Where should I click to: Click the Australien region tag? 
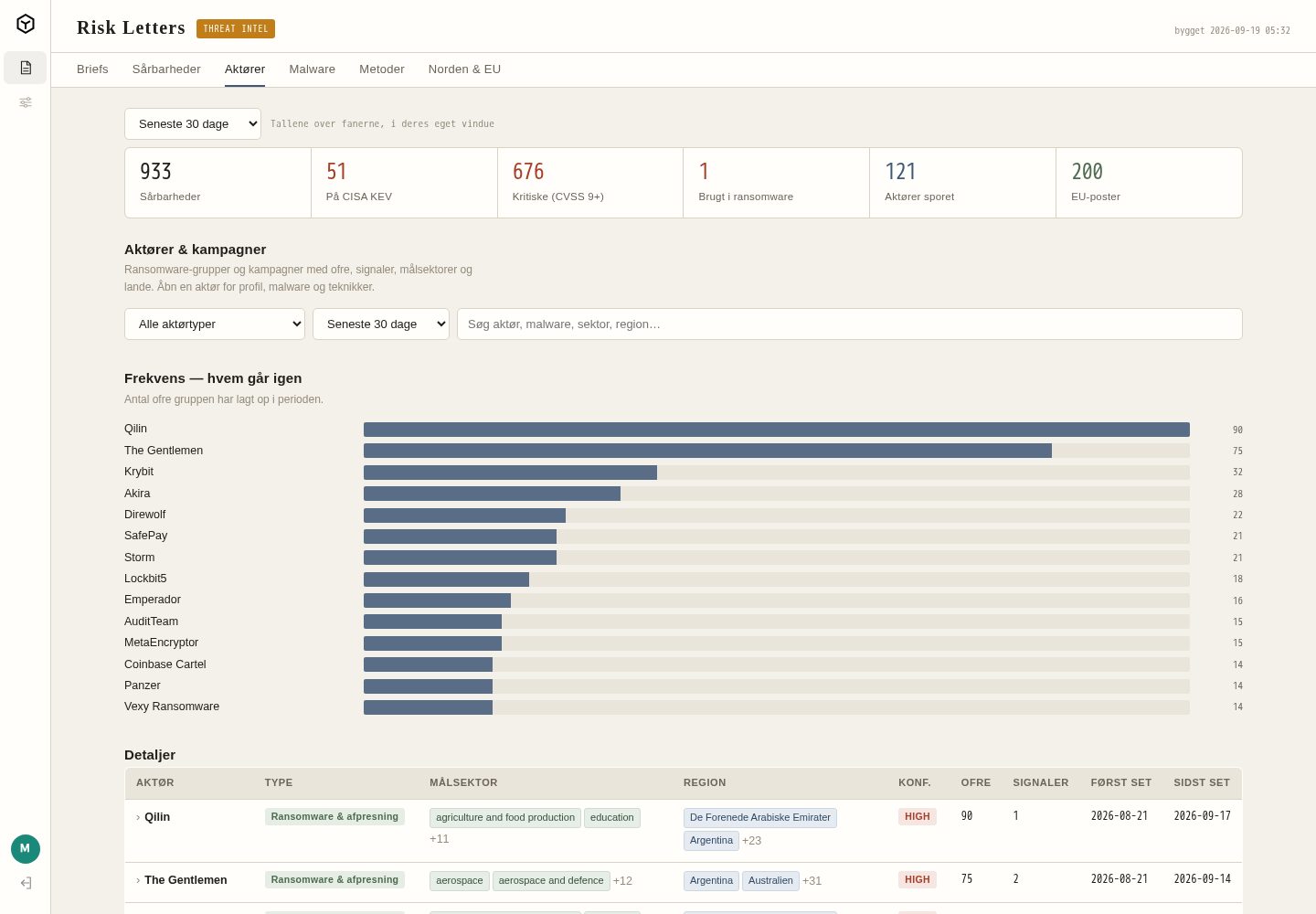coord(770,881)
